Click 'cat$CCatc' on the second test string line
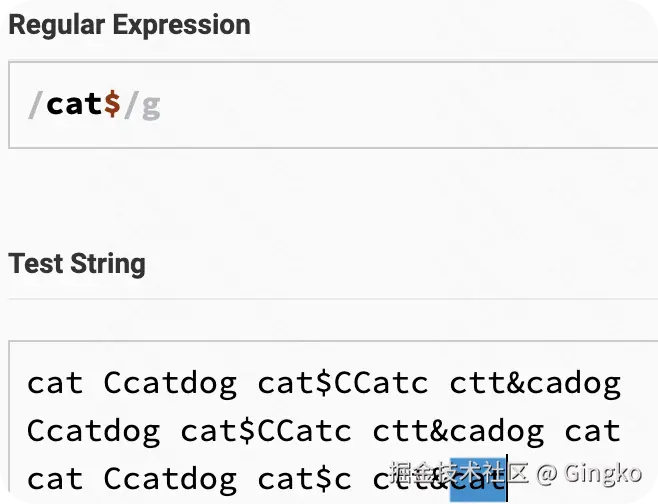 click(x=266, y=432)
